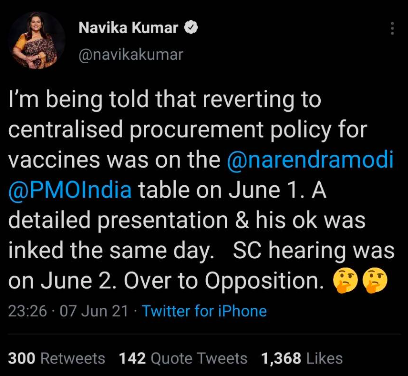
Task: Click the tweet date 07 Jun 21
Action: click(94, 311)
